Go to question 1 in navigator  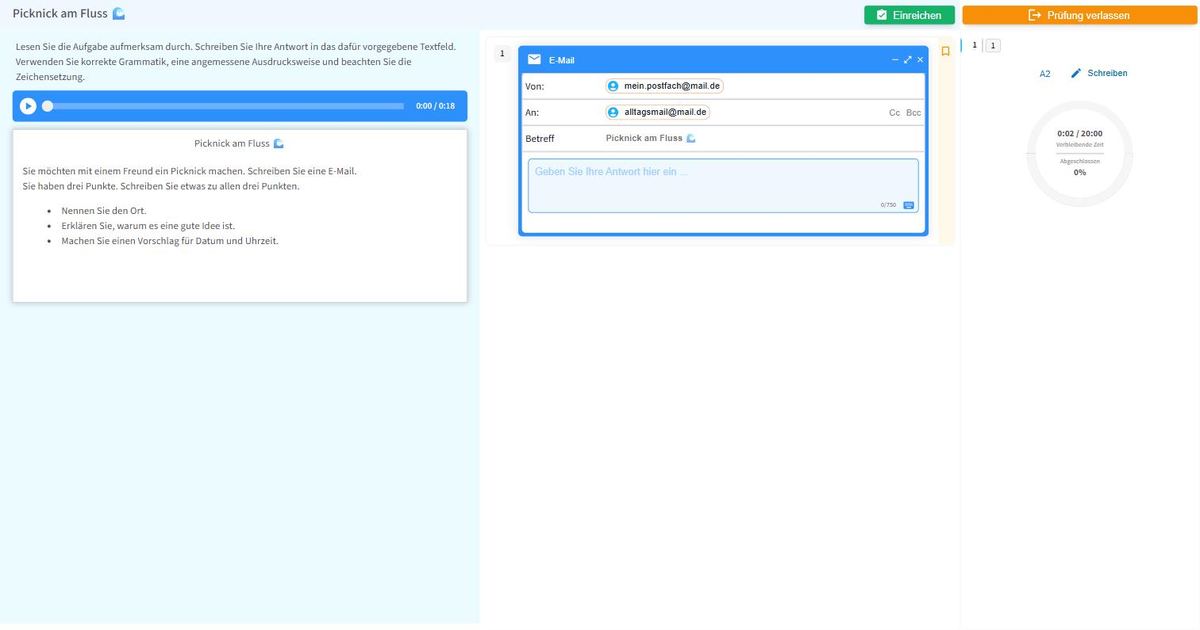pos(992,46)
